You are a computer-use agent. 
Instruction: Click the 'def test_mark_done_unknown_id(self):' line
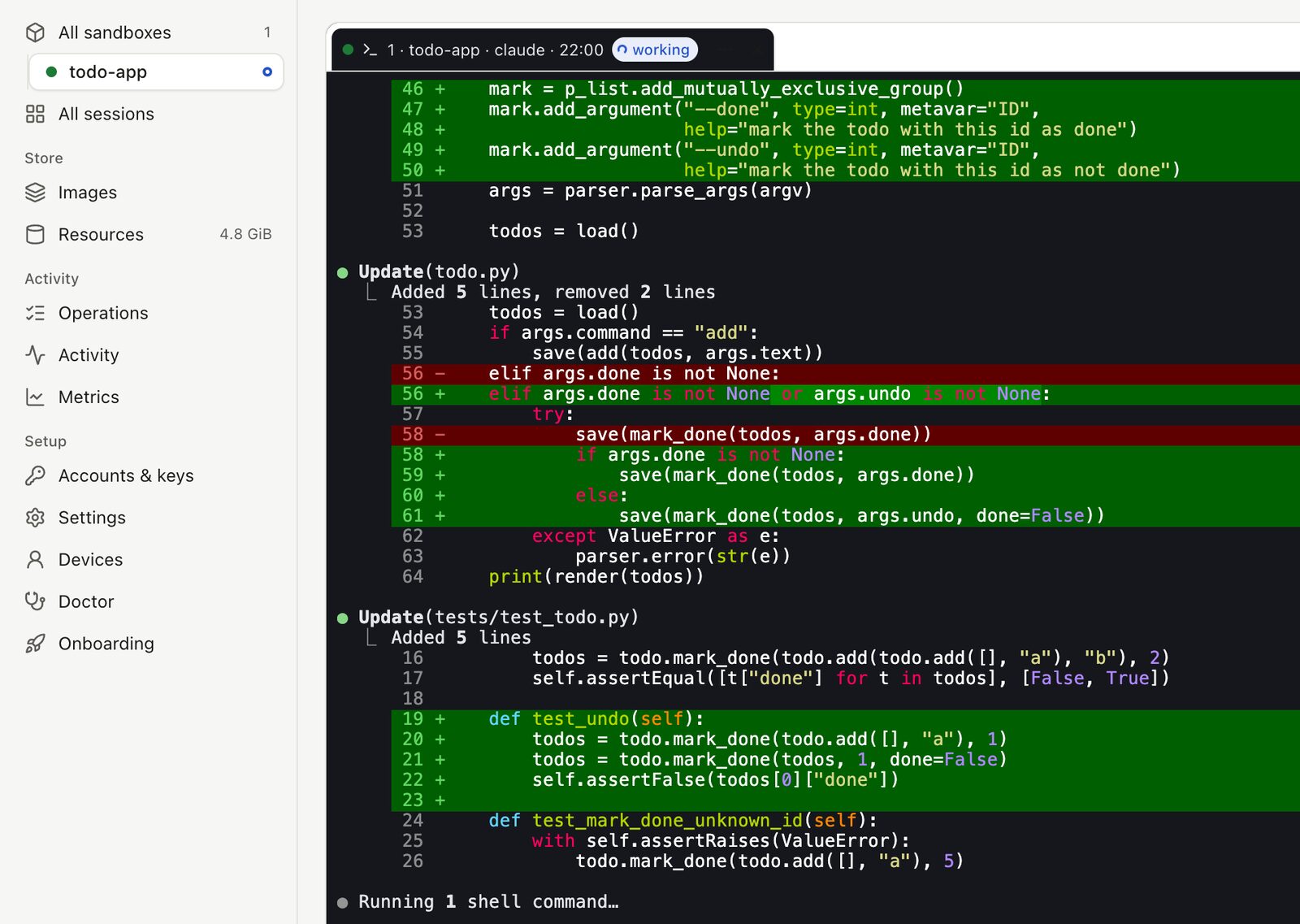tap(682, 820)
